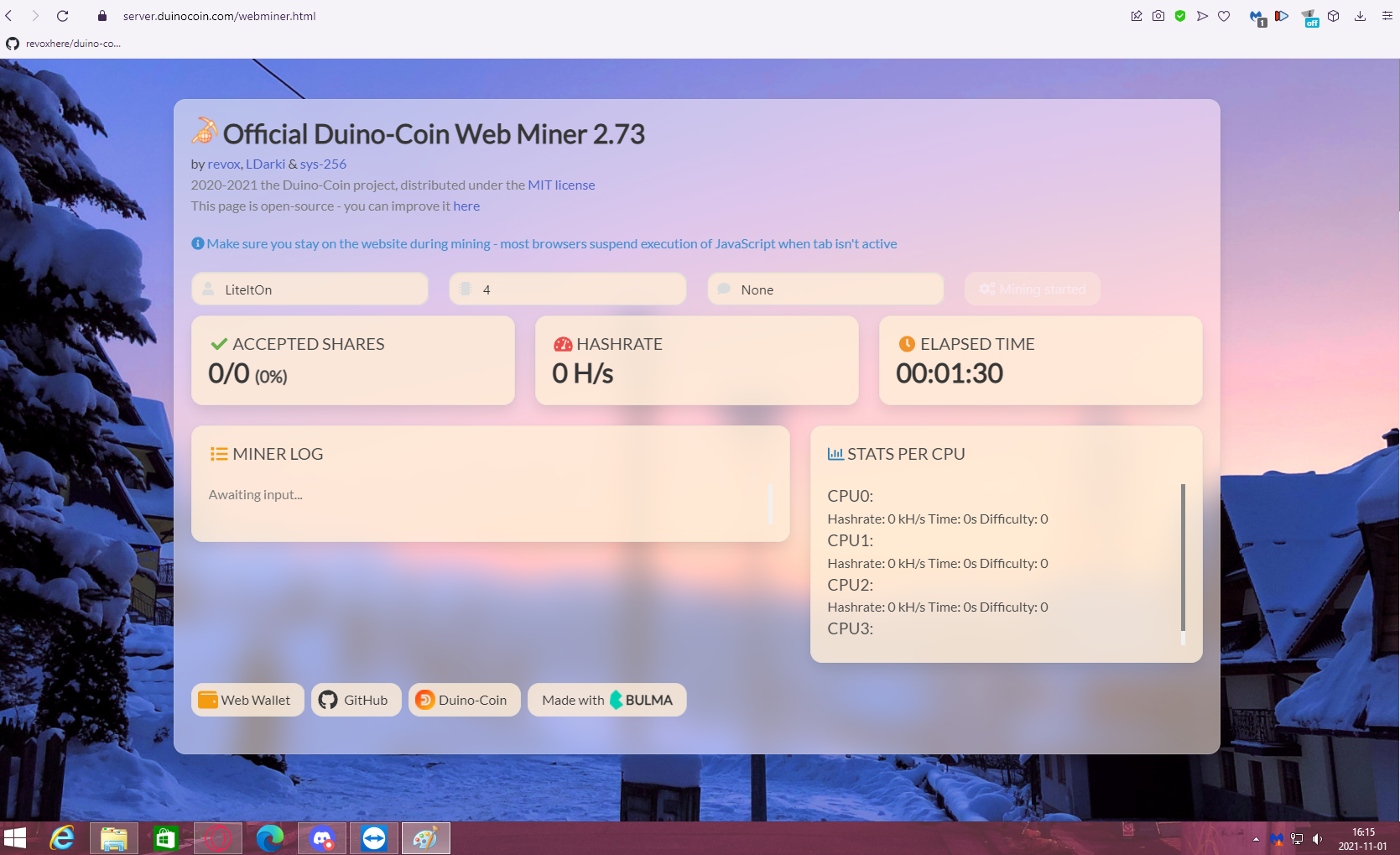Edit the LiteItOn username field

(309, 289)
